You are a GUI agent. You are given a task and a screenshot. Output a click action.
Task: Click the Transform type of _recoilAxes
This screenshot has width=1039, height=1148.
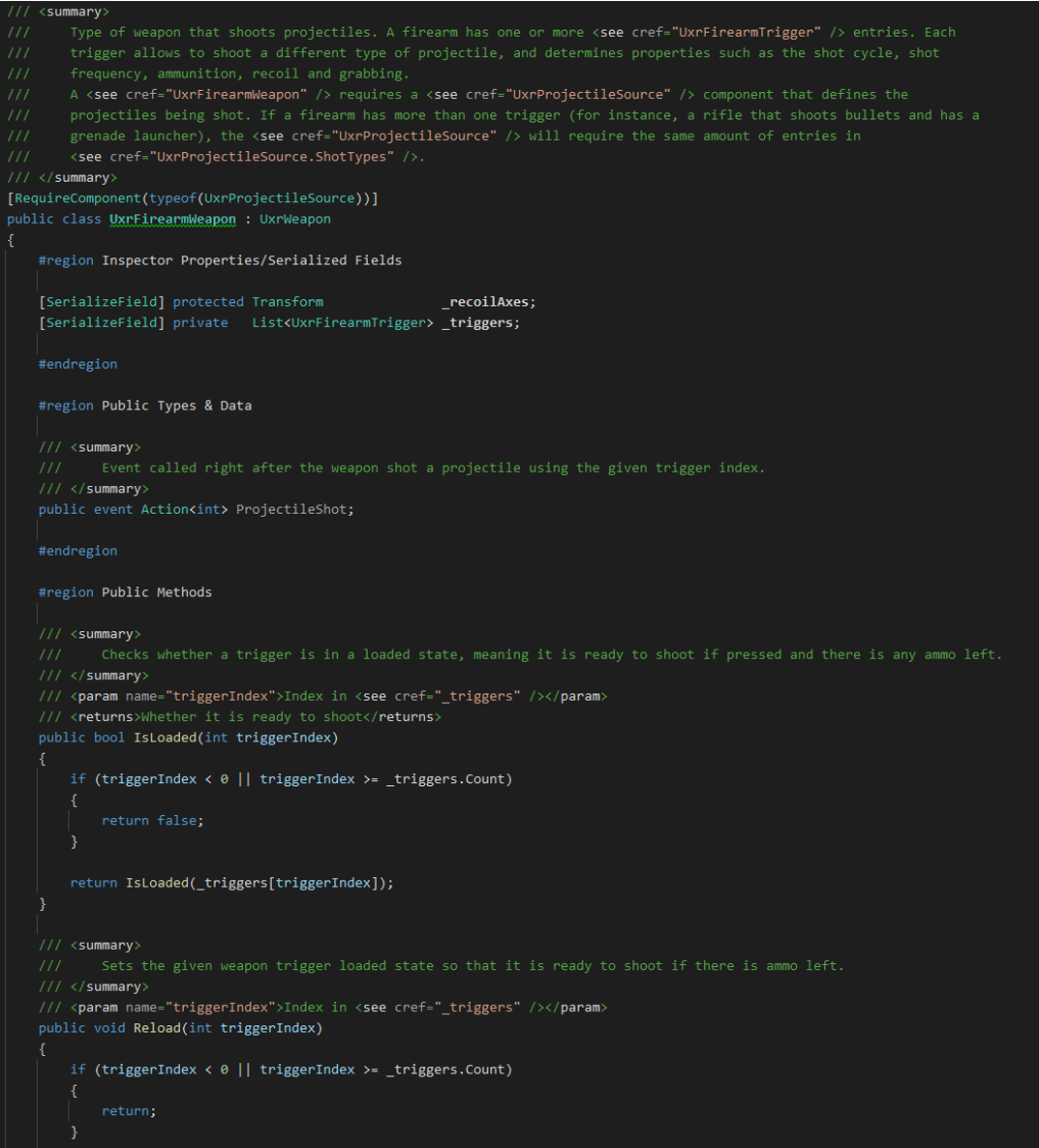click(288, 302)
